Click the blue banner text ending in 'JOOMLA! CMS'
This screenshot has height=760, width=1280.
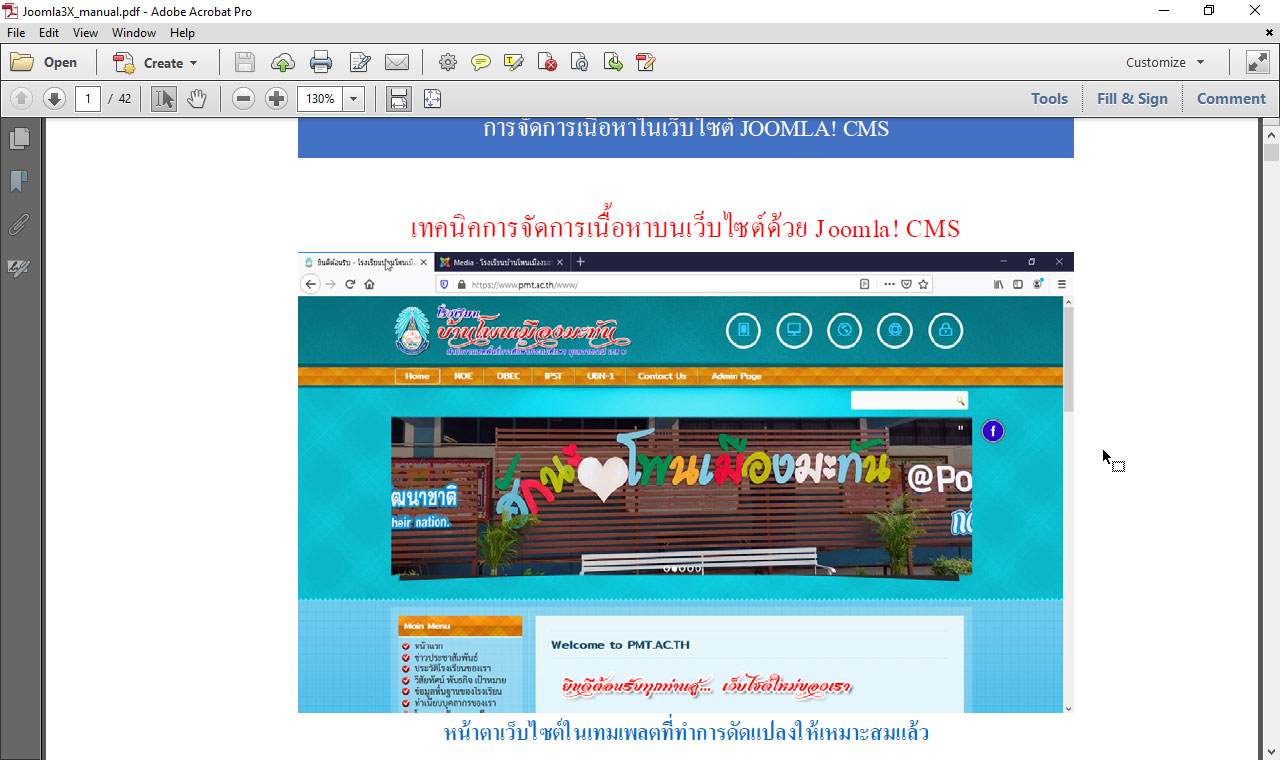tap(686, 130)
